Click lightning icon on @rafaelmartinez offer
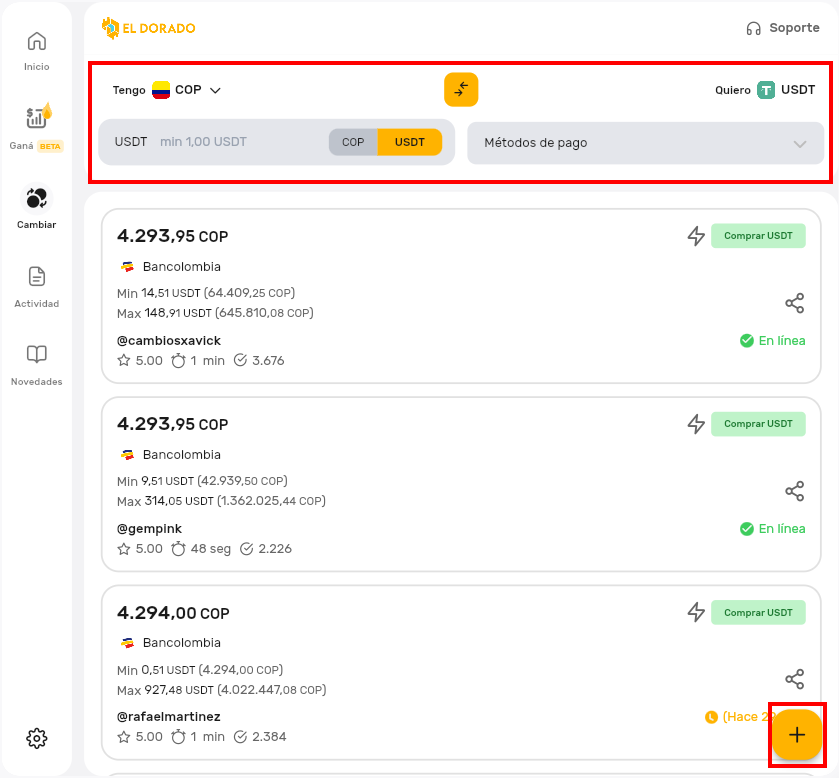Viewport: 839px width, 778px height. click(696, 612)
